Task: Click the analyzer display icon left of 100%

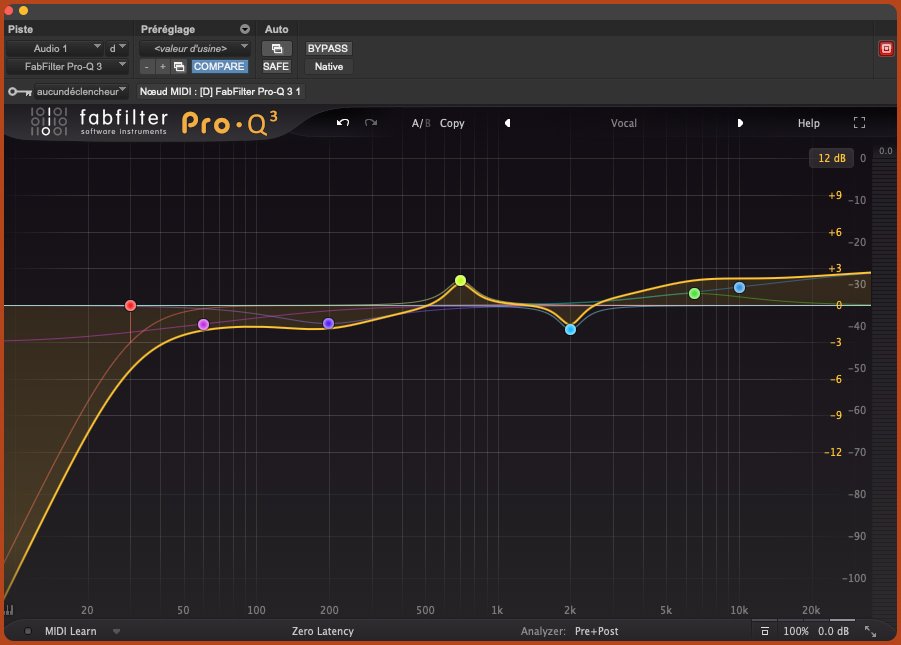Action: coord(765,631)
